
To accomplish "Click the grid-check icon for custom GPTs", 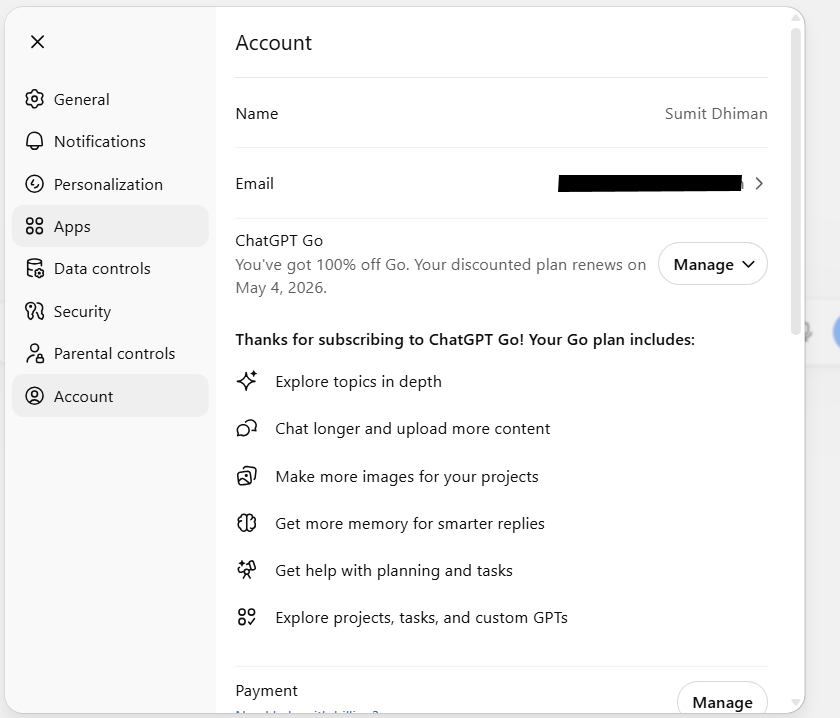I will 247,617.
